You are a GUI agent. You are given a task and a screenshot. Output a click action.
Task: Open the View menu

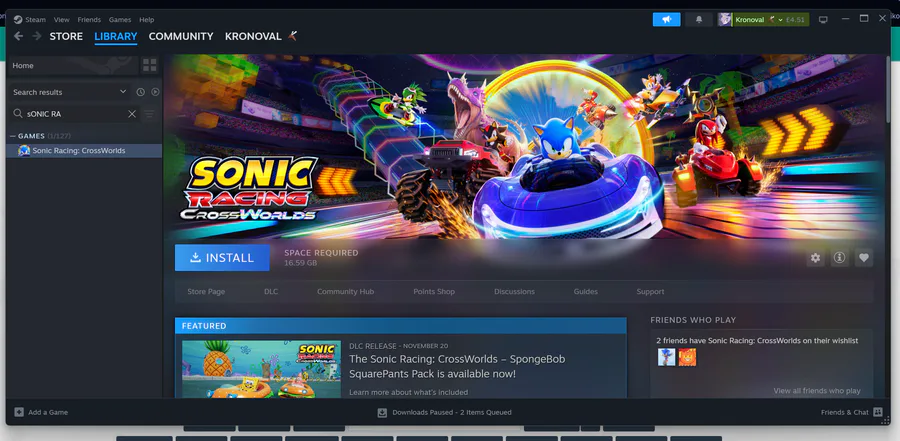click(x=61, y=20)
